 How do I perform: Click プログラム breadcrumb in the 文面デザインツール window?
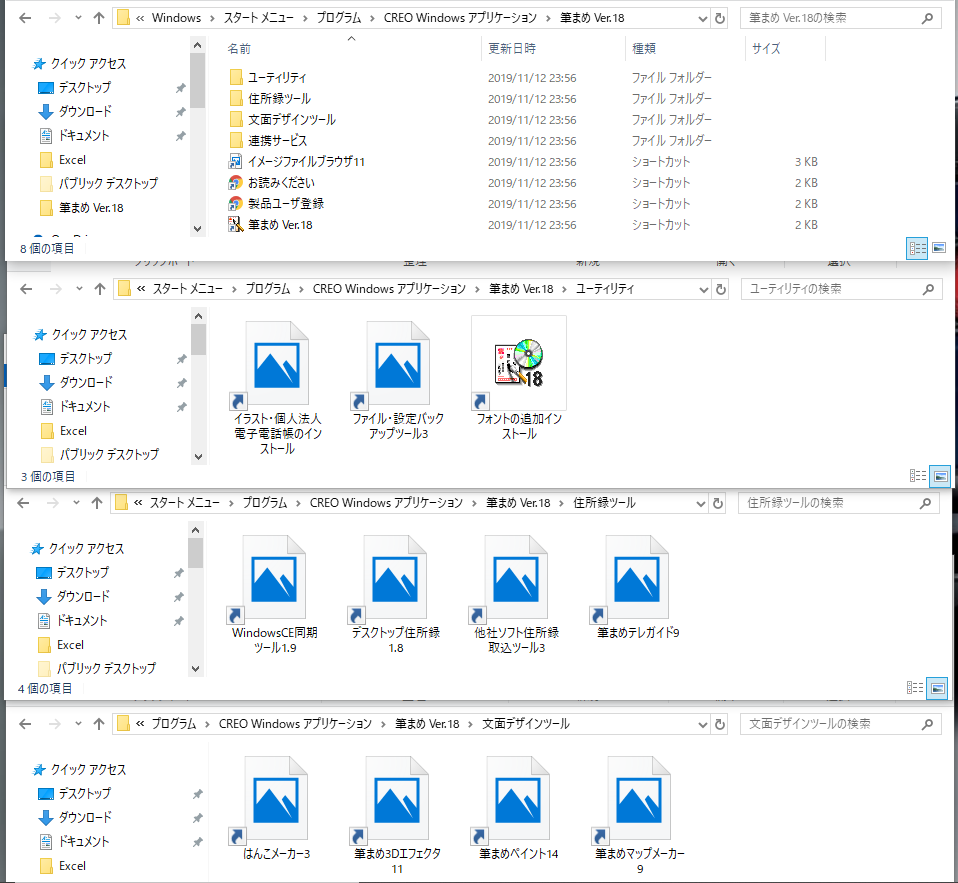click(174, 724)
